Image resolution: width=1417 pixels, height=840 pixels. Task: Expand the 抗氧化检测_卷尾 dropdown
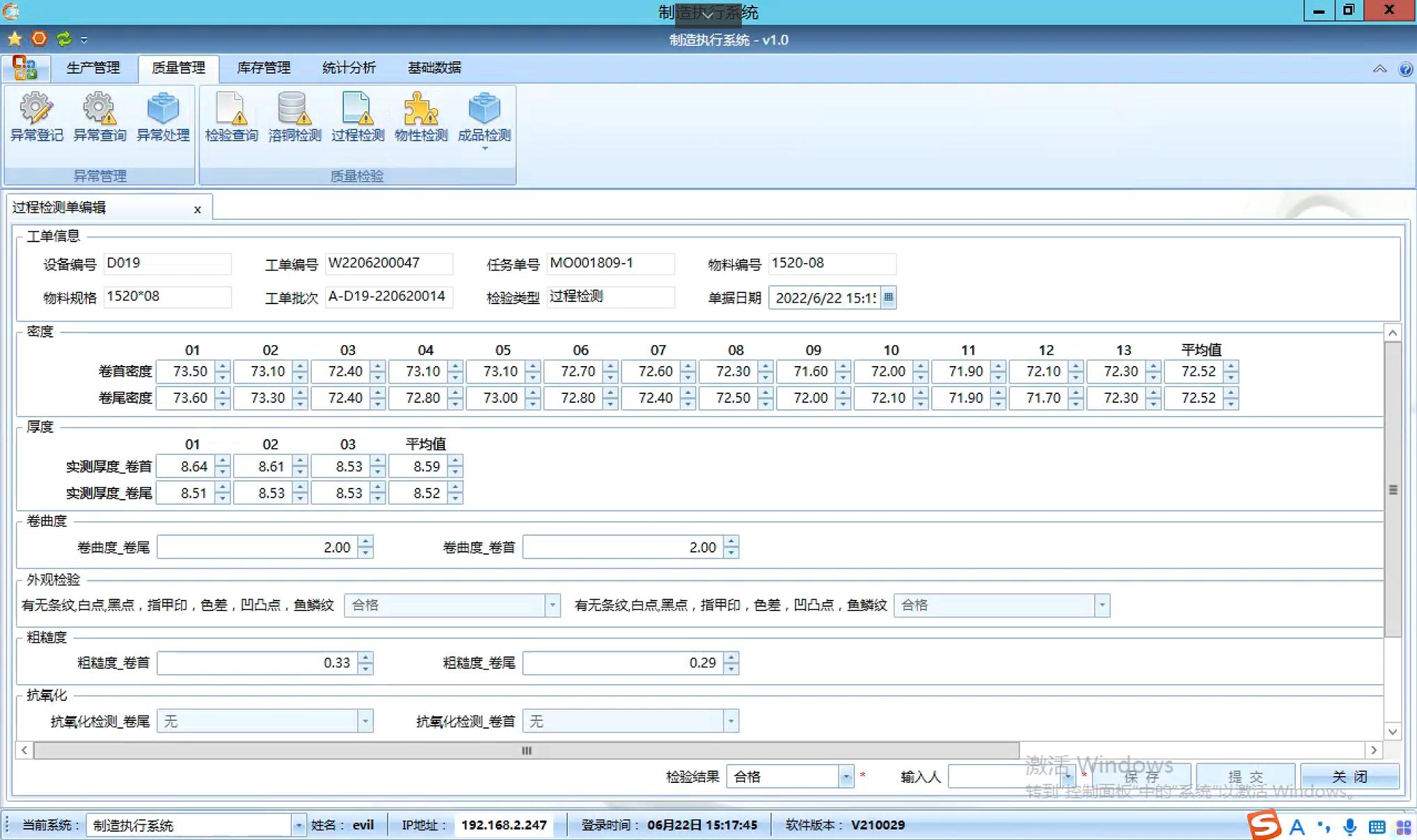coord(365,722)
